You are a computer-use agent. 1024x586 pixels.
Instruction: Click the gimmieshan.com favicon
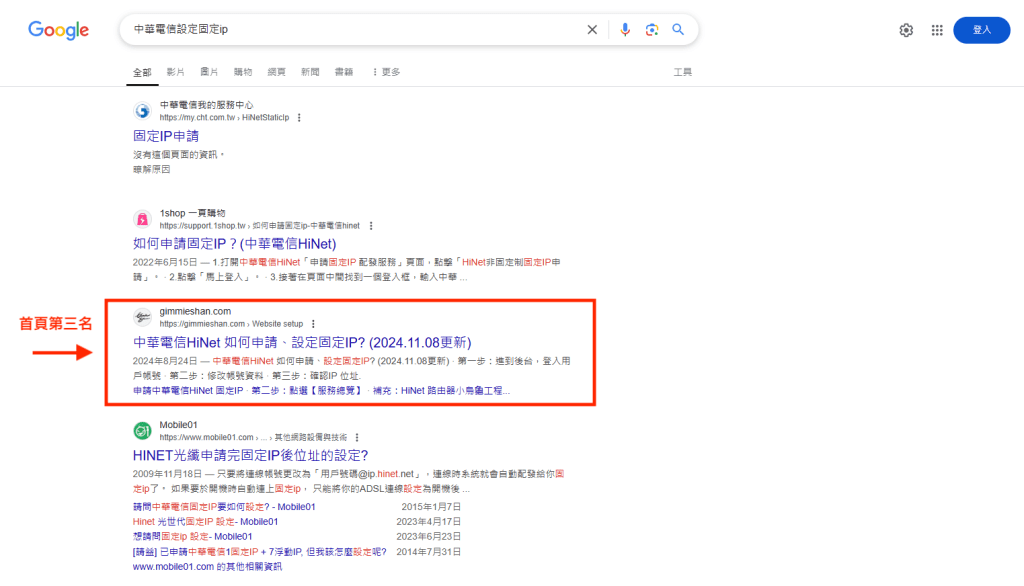click(142, 317)
